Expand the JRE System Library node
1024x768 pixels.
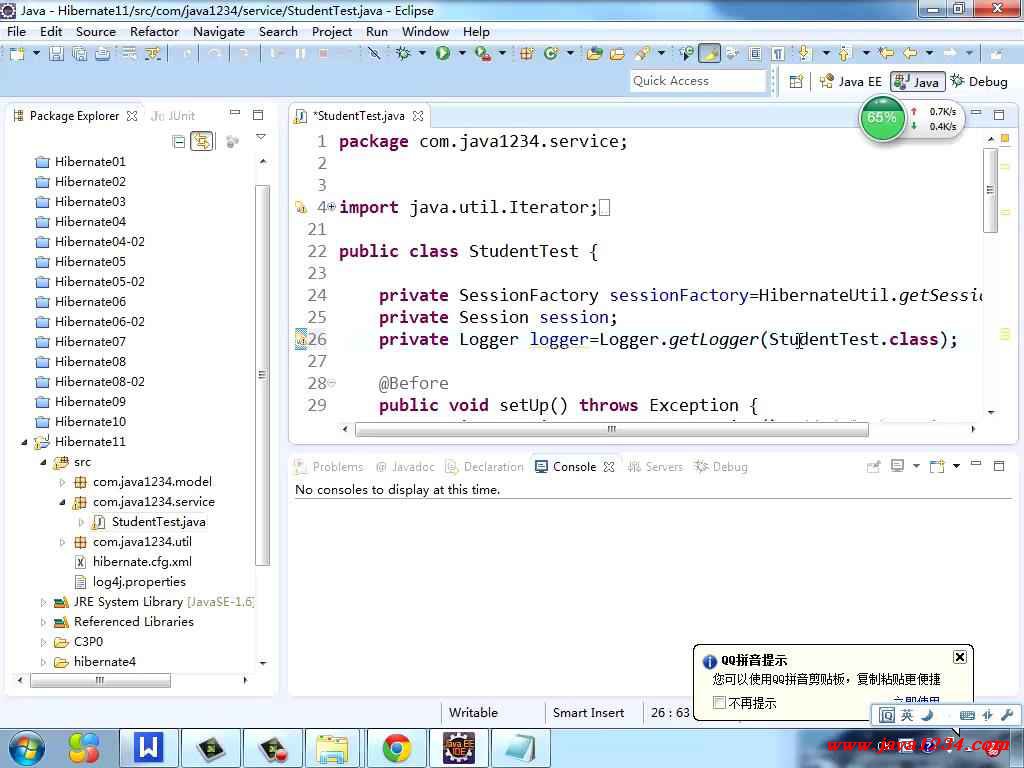pyautogui.click(x=43, y=603)
